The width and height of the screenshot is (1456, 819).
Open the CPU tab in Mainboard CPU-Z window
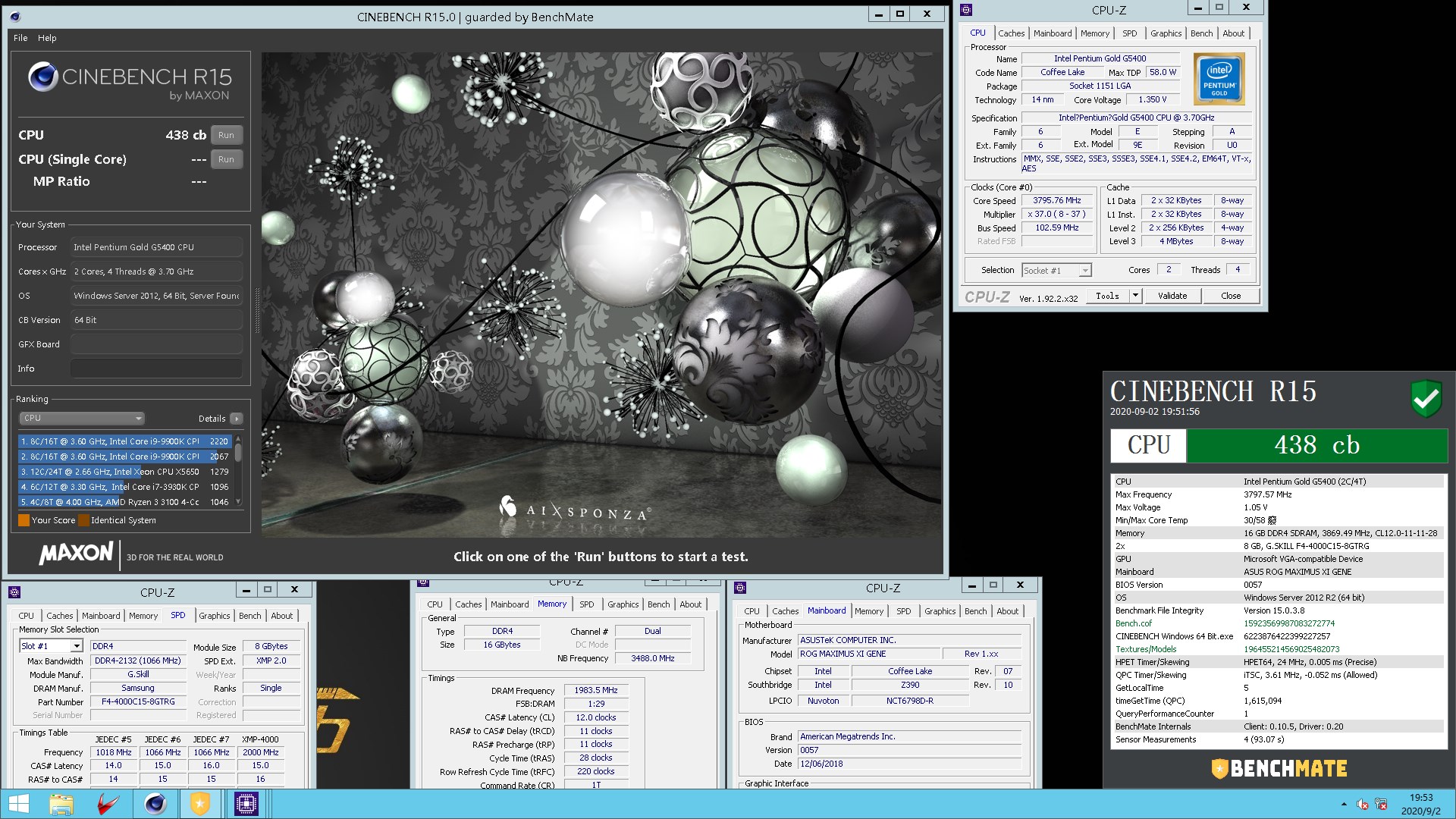752,611
